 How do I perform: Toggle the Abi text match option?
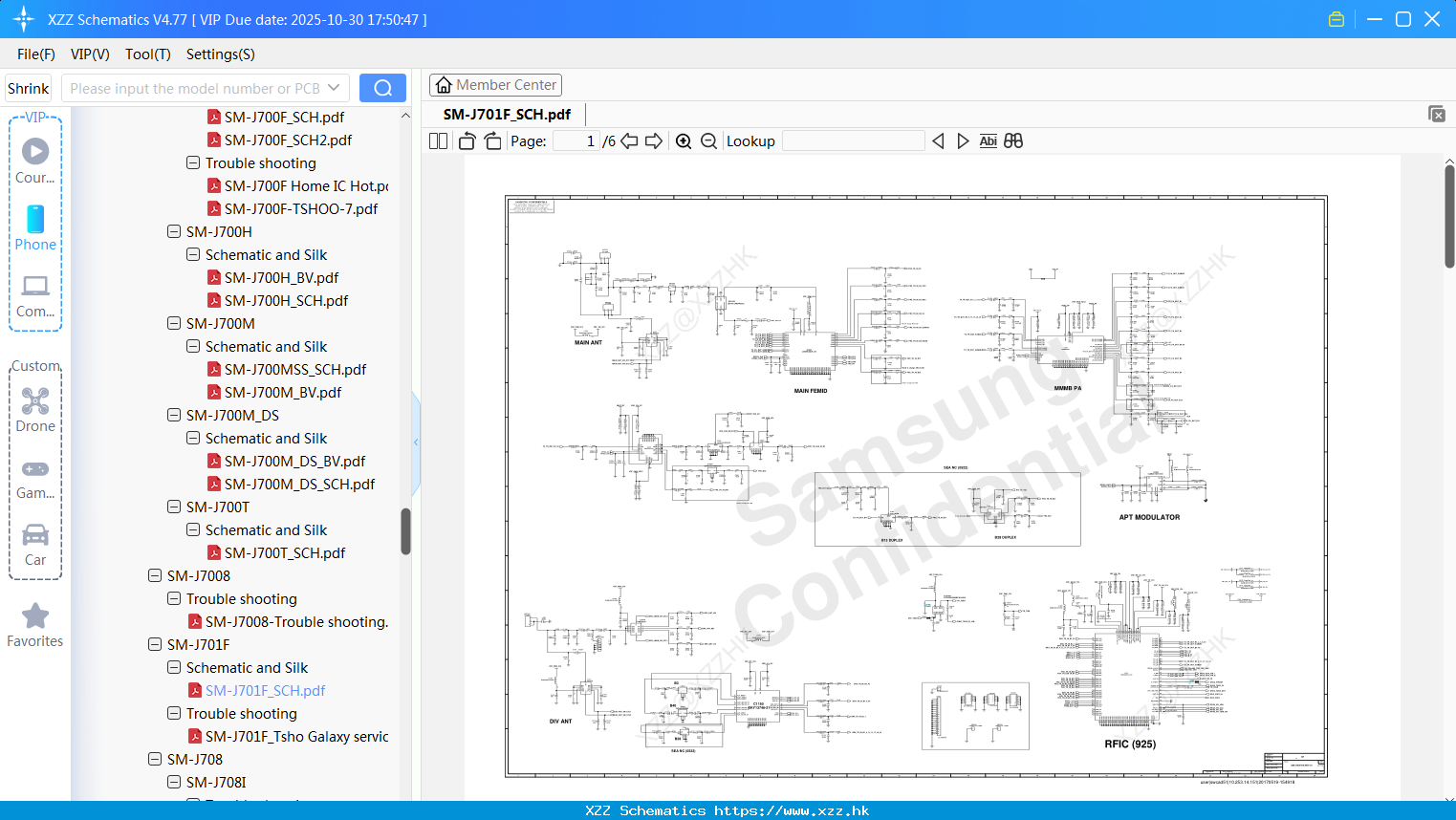[989, 140]
